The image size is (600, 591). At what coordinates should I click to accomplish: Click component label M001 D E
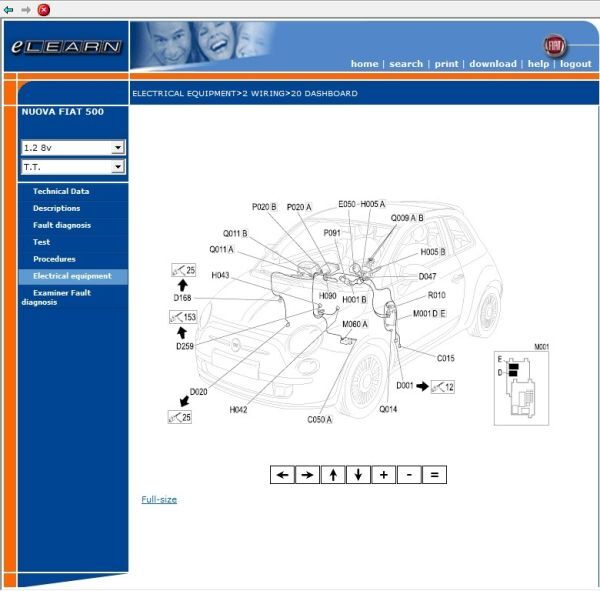(x=429, y=314)
